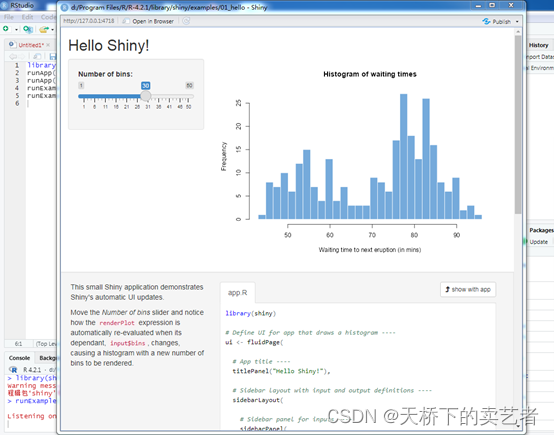Click the Open File folder icon in RStudio
554x435 pixels.
(44, 29)
